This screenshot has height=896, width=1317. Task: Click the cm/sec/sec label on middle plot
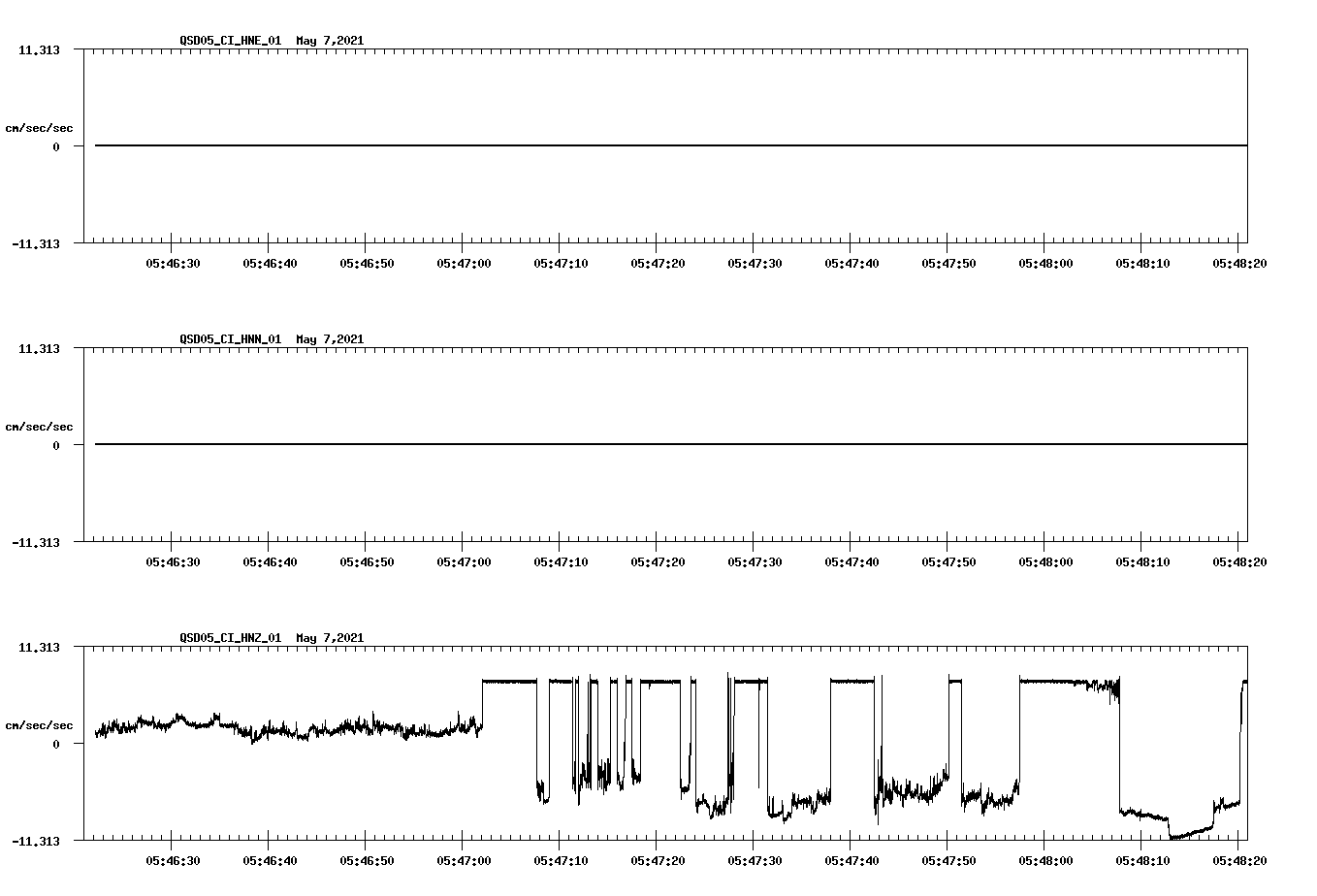(x=40, y=426)
